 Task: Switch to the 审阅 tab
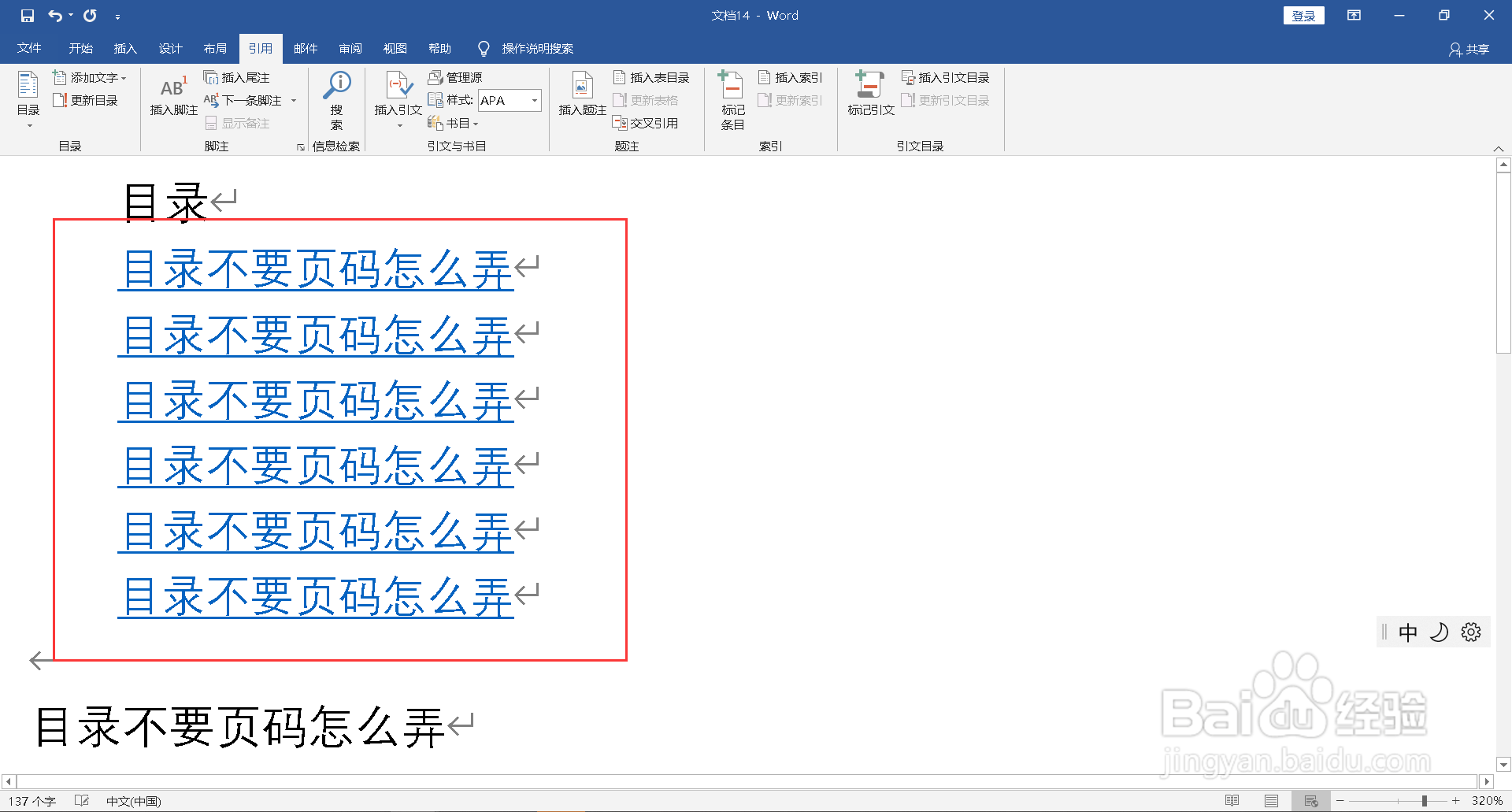[350, 48]
